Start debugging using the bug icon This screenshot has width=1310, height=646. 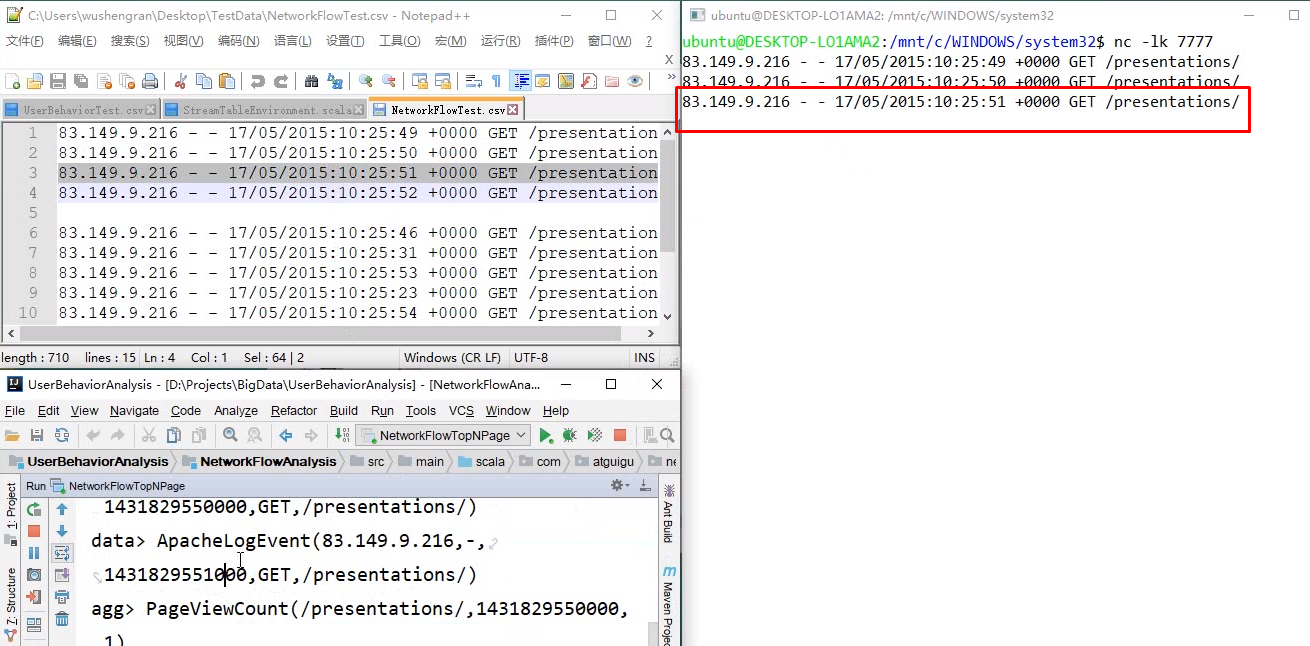coord(569,435)
